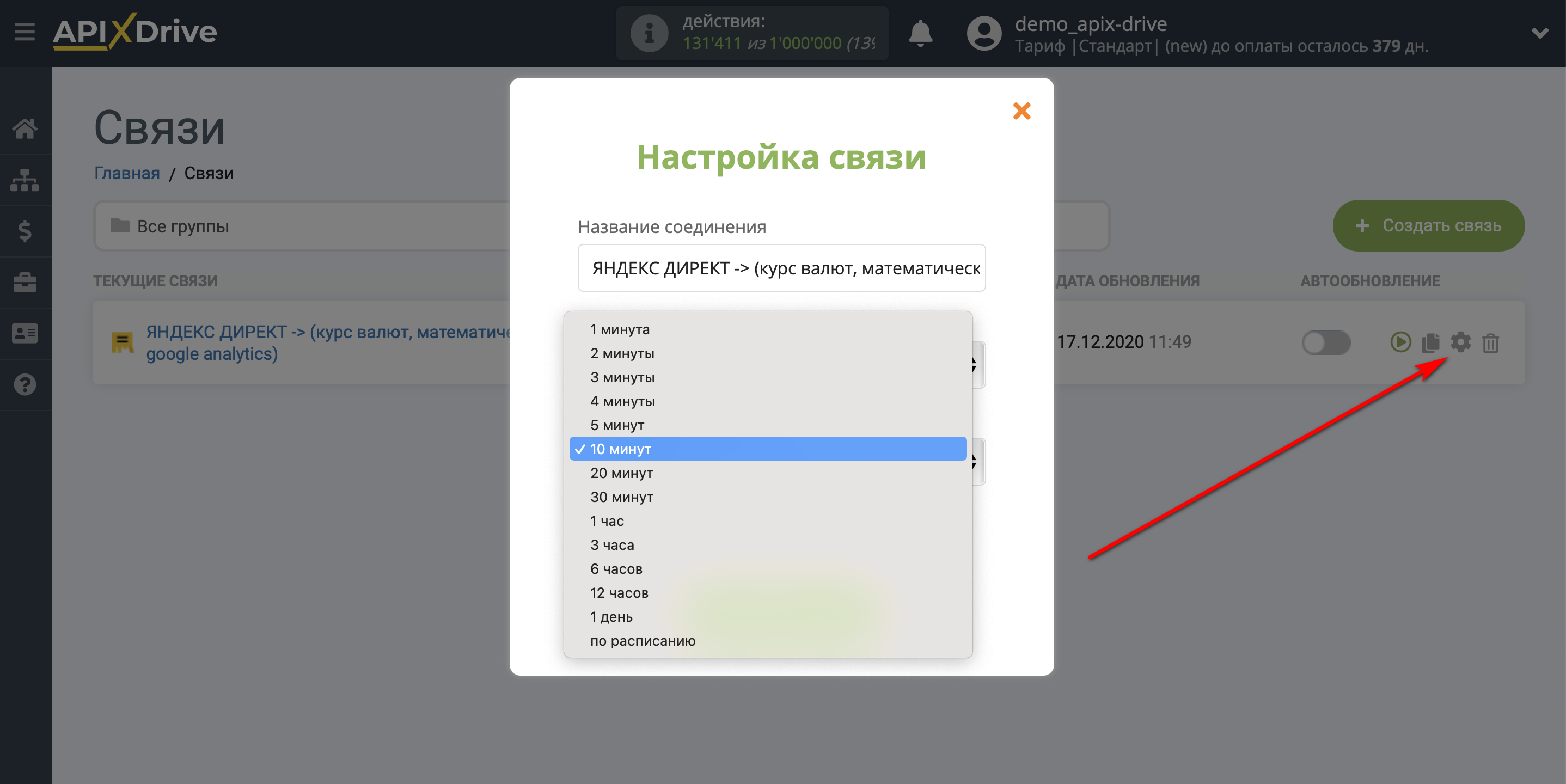Open help question mark sidebar icon
Screen dimensions: 1566x784
(25, 384)
